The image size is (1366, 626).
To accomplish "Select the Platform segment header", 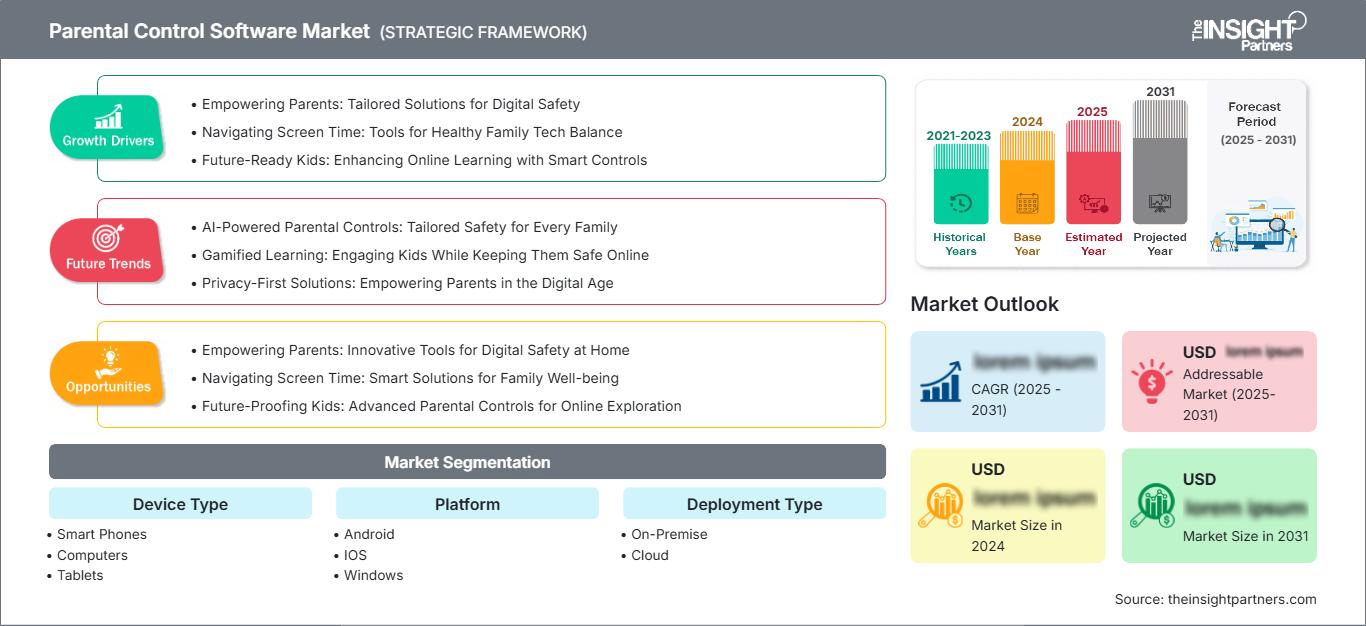I will tap(467, 504).
